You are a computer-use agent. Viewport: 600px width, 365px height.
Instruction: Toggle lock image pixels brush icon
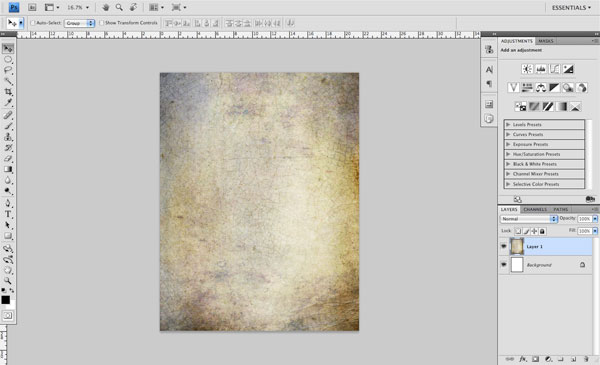(526, 231)
